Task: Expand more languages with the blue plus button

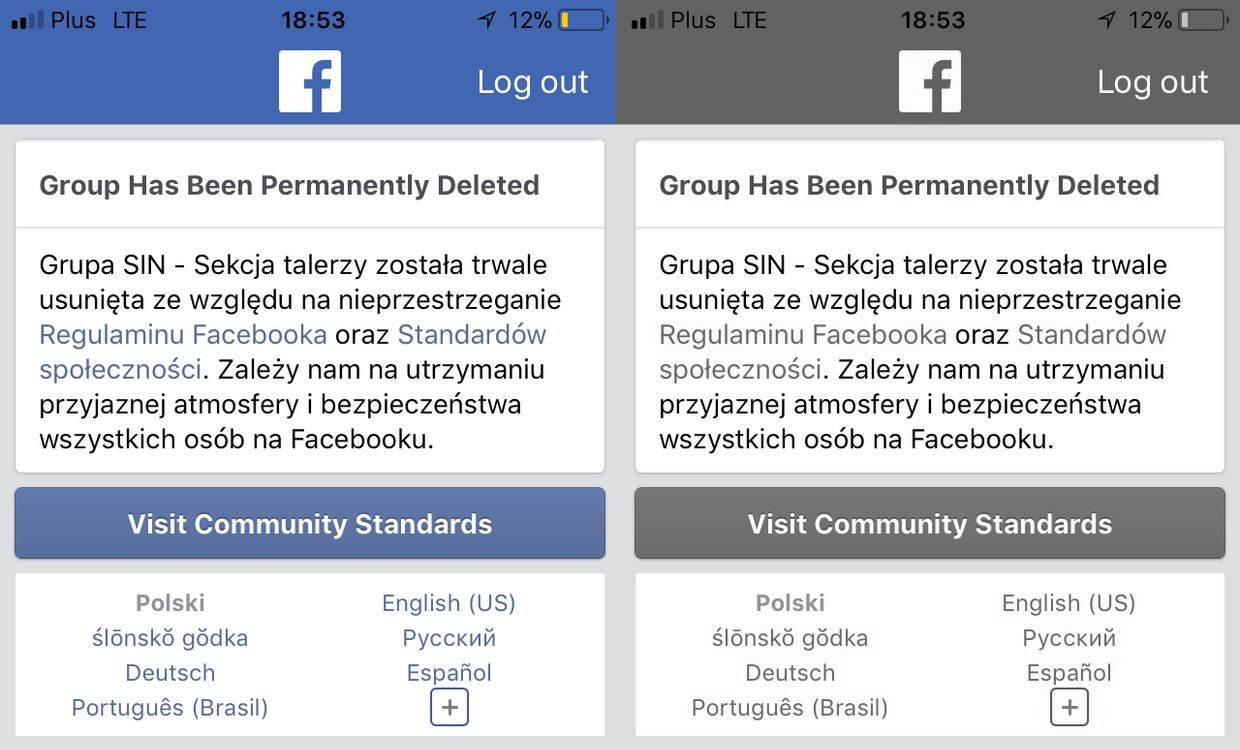Action: [450, 708]
